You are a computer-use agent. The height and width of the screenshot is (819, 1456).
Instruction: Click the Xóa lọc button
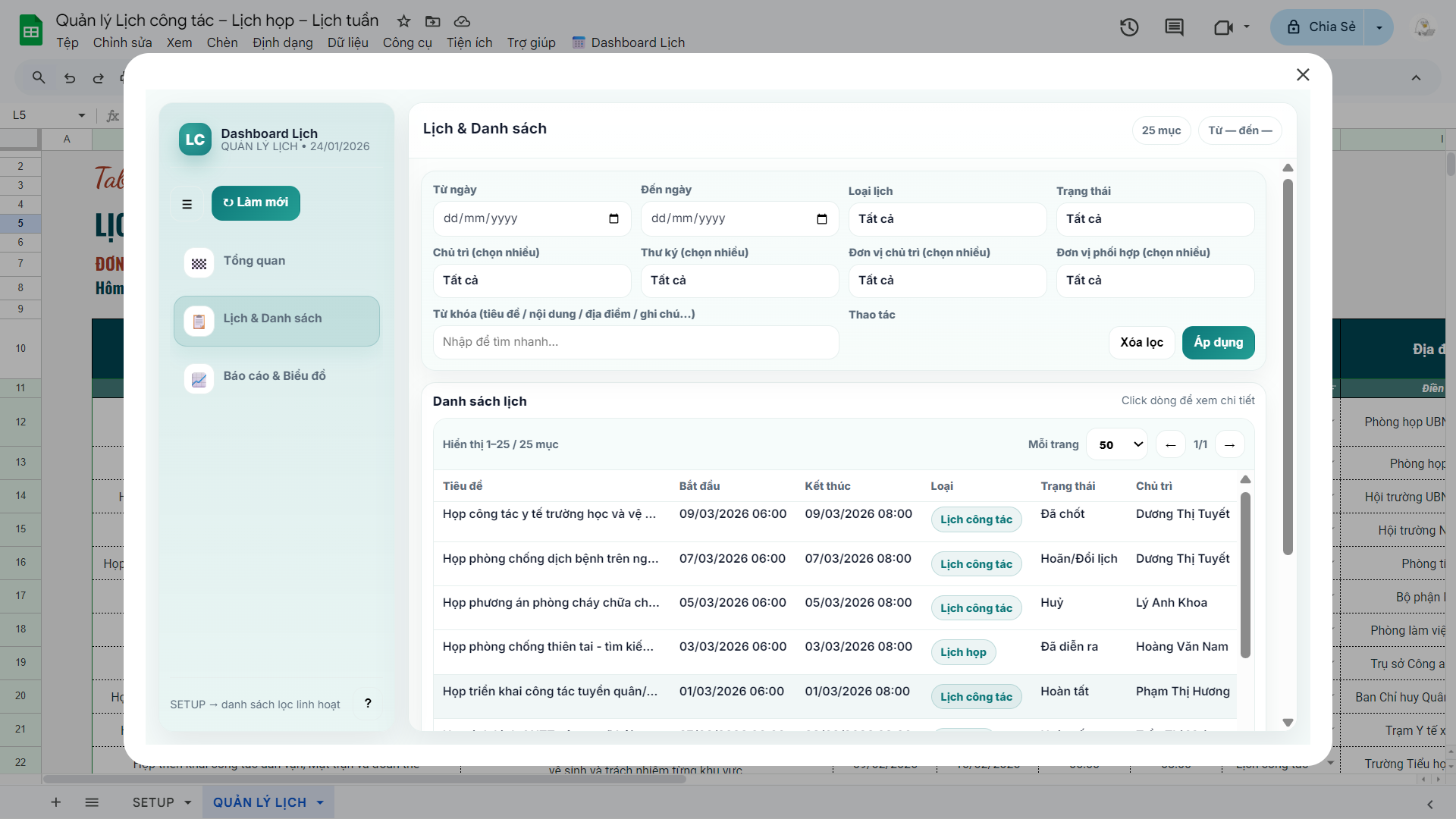tap(1141, 343)
